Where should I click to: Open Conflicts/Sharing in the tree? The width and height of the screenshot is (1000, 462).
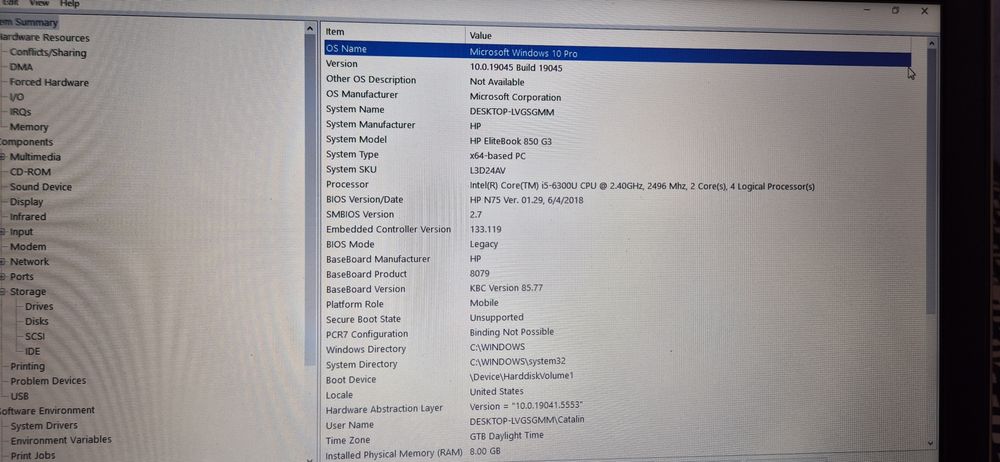click(x=48, y=53)
